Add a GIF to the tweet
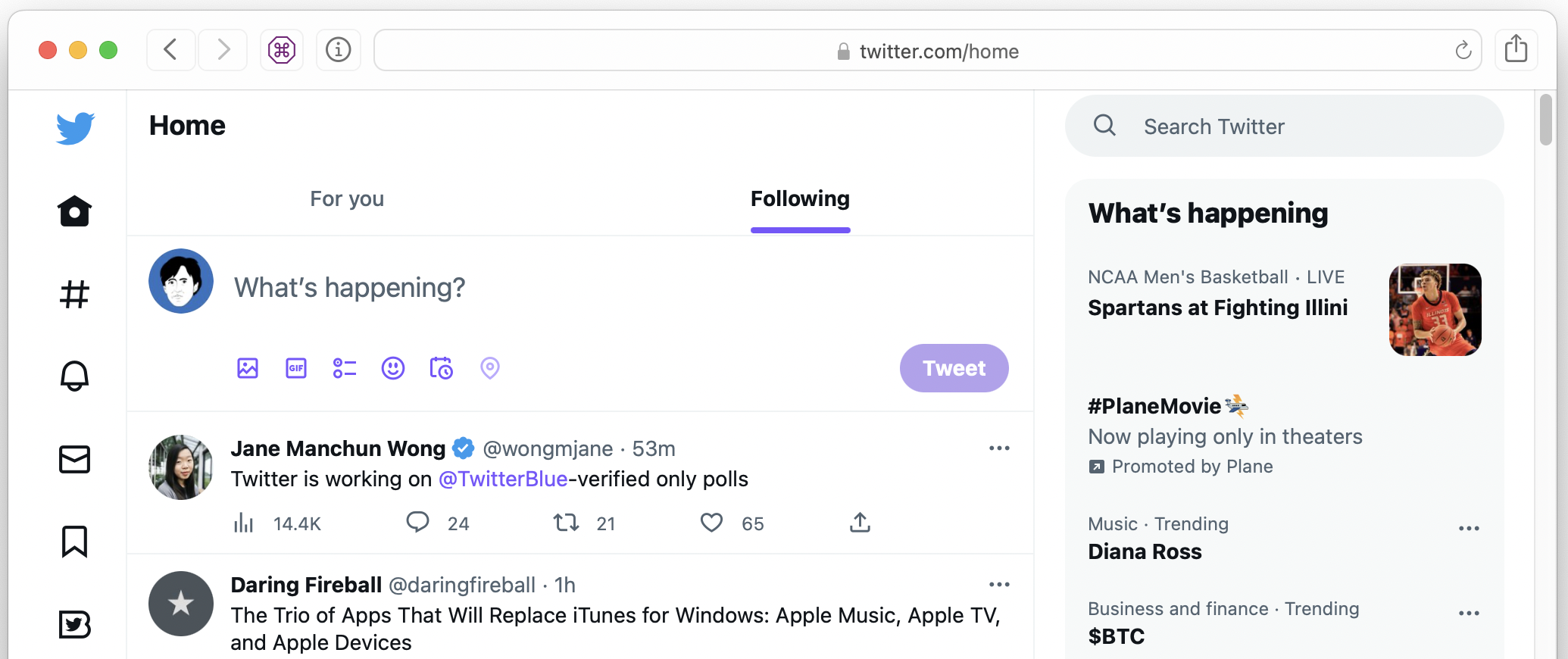This screenshot has width=1568, height=659. (x=296, y=368)
